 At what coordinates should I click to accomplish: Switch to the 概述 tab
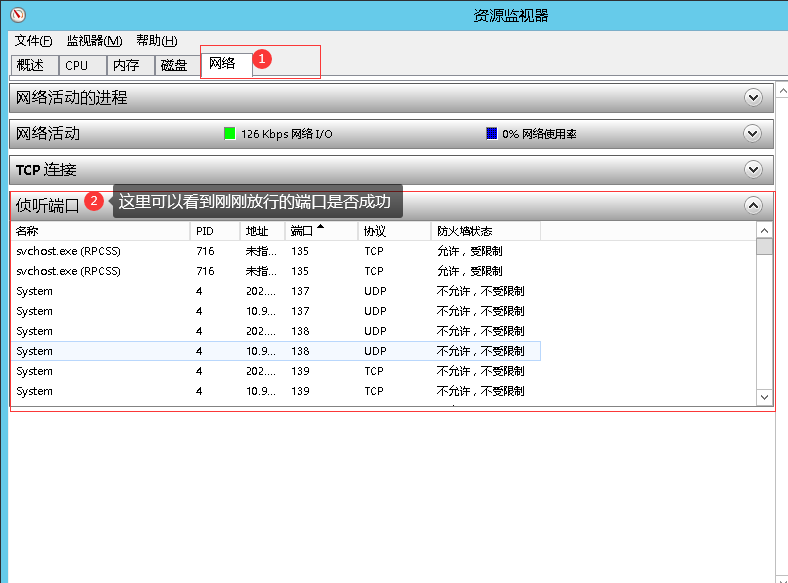(32, 65)
